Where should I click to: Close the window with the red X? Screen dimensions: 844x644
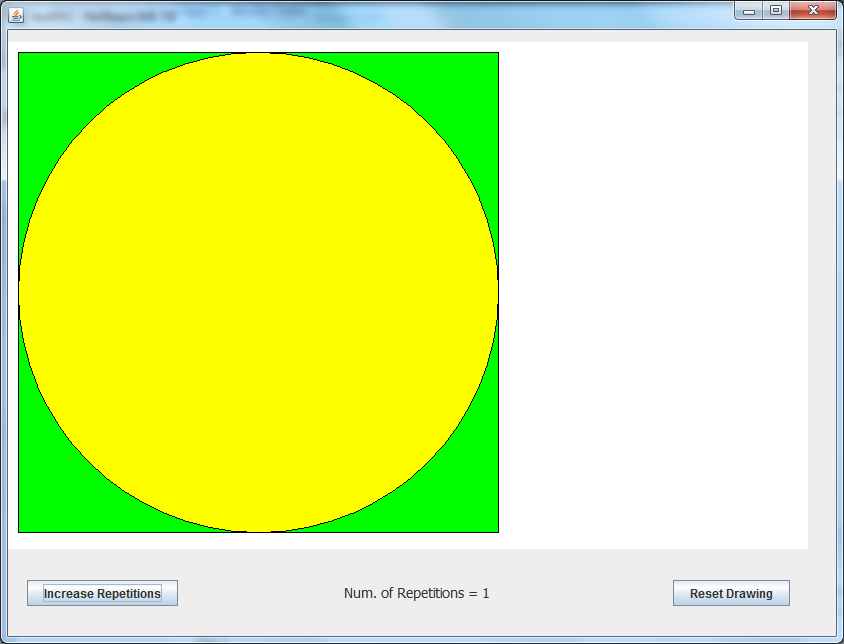pos(812,10)
